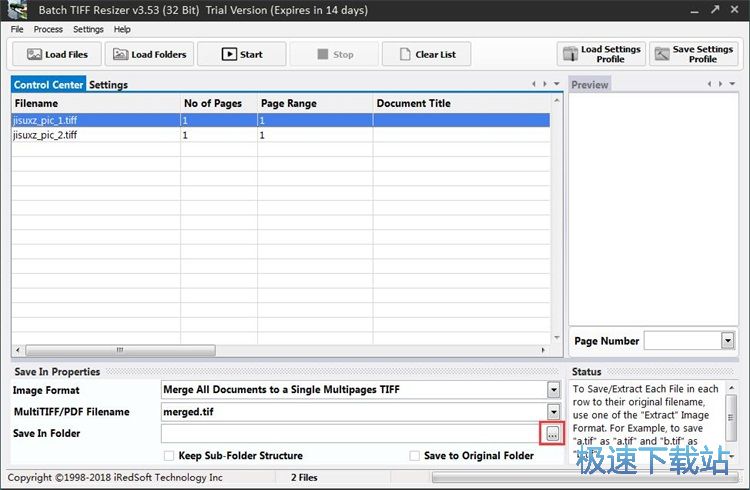Close the Batch TIFF Resizer window
Viewport: 750px width, 490px height.
pyautogui.click(x=735, y=10)
